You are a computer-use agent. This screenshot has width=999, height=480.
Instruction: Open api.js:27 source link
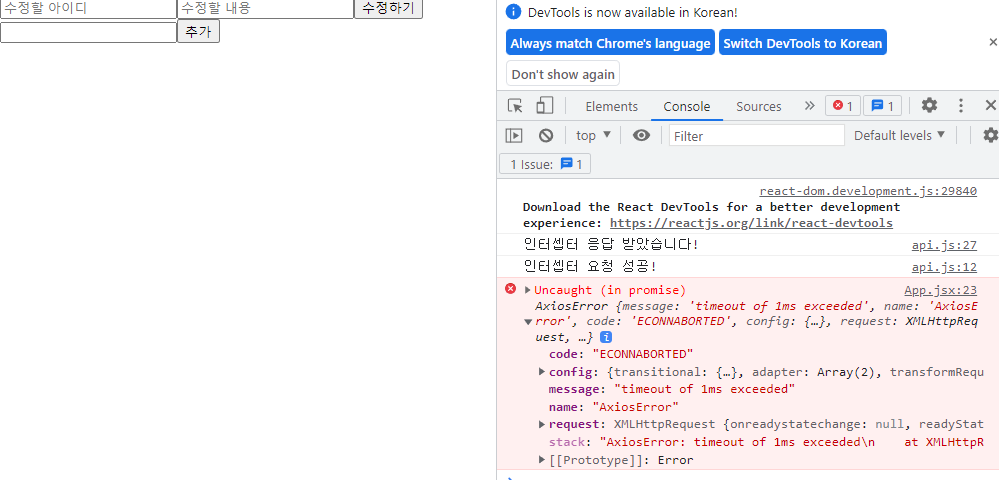coord(944,245)
